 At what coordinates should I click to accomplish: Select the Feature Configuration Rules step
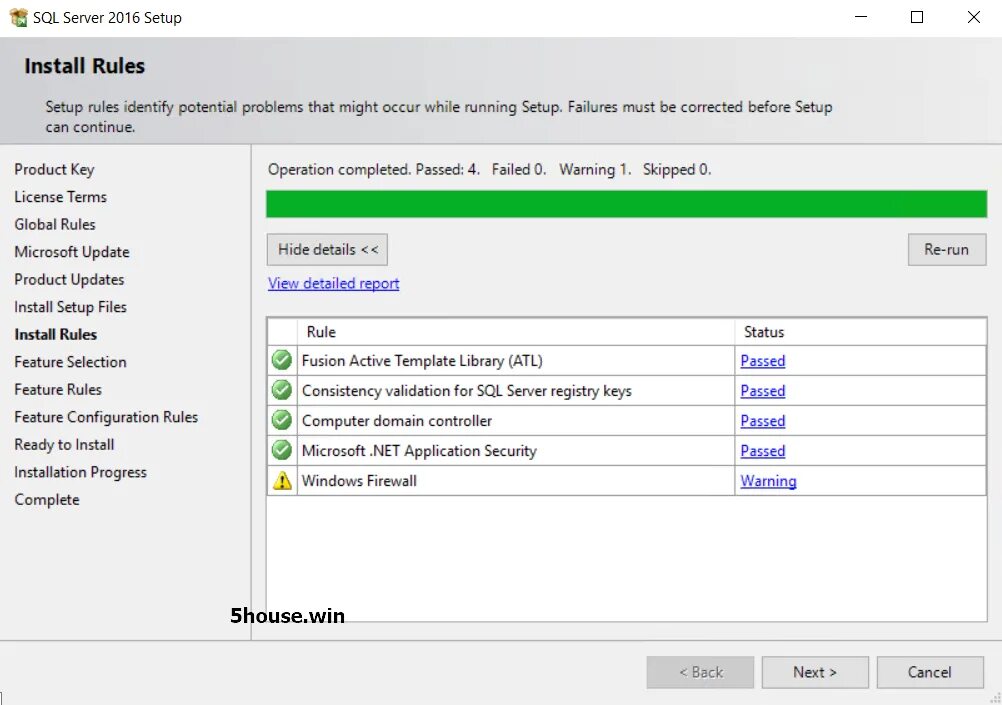106,417
